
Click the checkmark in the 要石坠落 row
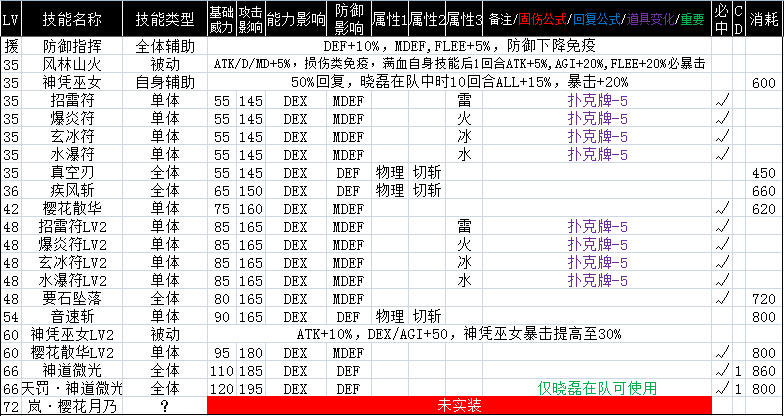[x=722, y=298]
